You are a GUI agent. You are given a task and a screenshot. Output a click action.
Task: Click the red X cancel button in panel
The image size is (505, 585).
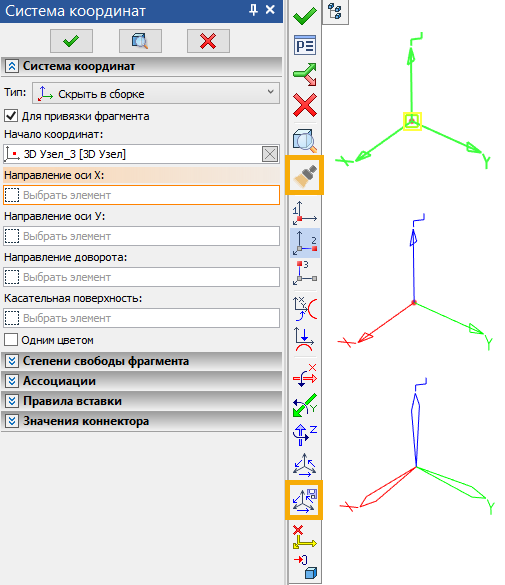click(208, 41)
